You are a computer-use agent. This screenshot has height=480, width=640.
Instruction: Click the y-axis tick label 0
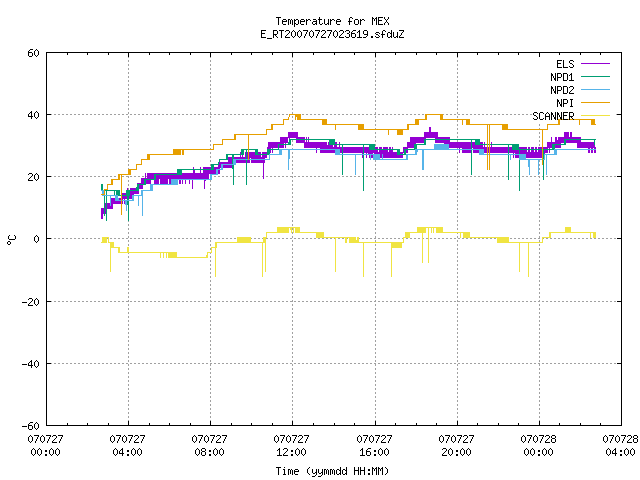[x=36, y=239]
